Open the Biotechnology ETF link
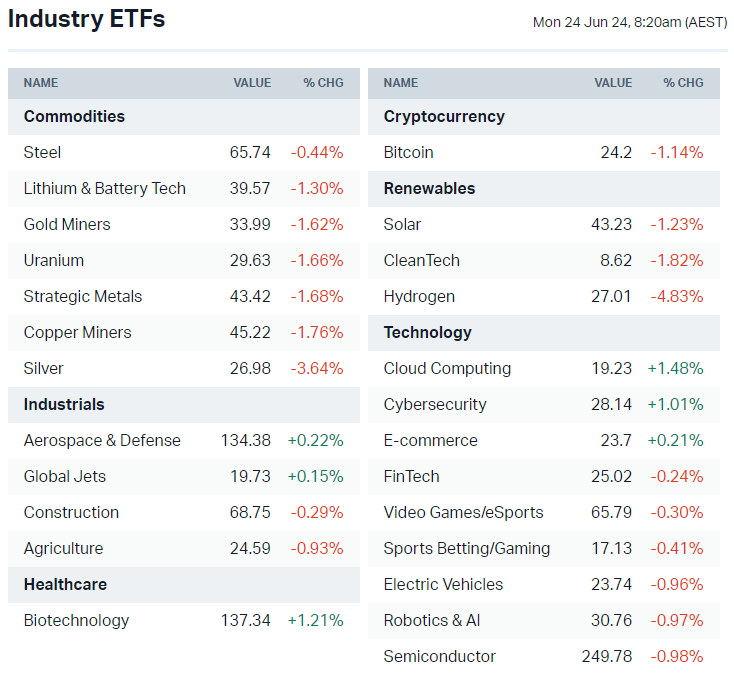Viewport: 734px width, 678px height. point(76,620)
